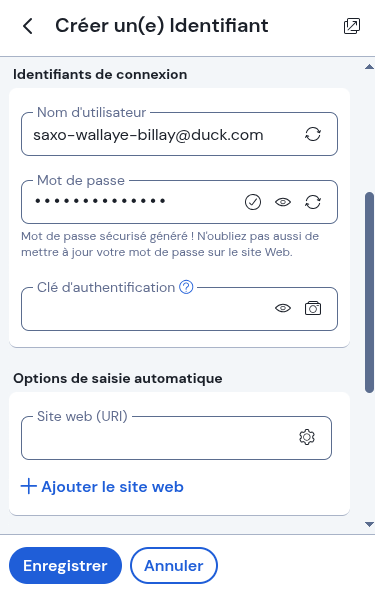Regenerate the password with the refresh icon
The height and width of the screenshot is (594, 375).
pyautogui.click(x=313, y=202)
